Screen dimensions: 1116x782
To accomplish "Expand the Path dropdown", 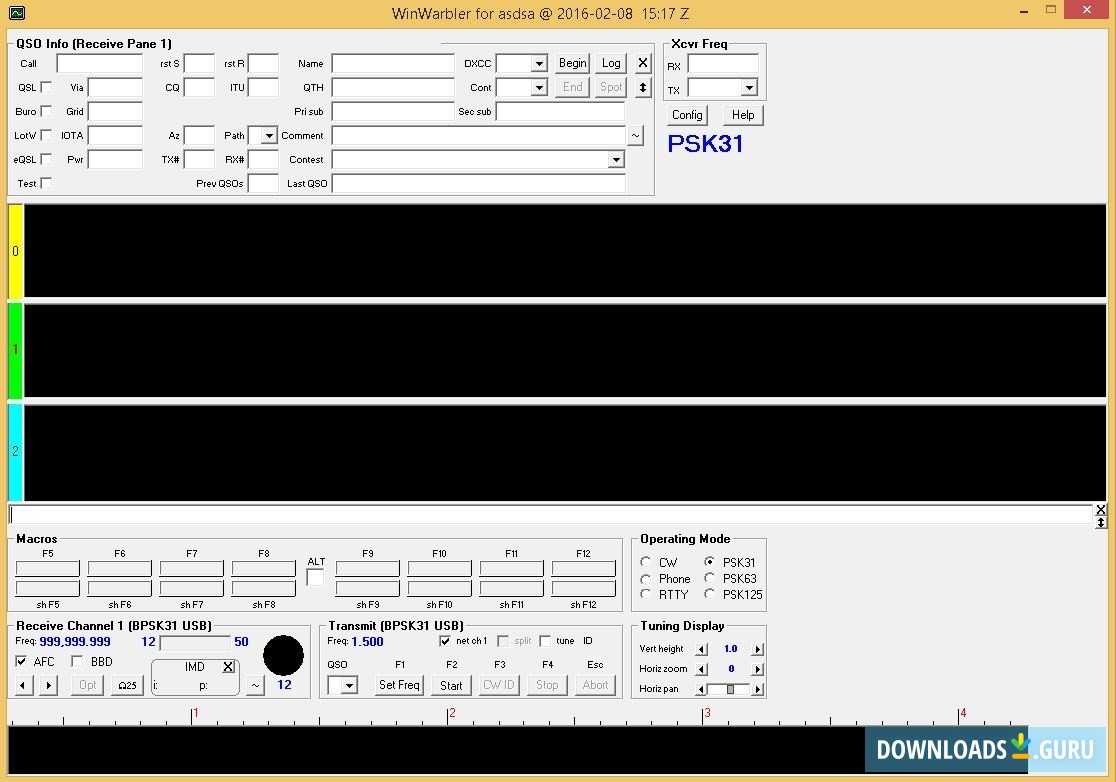I will point(268,135).
